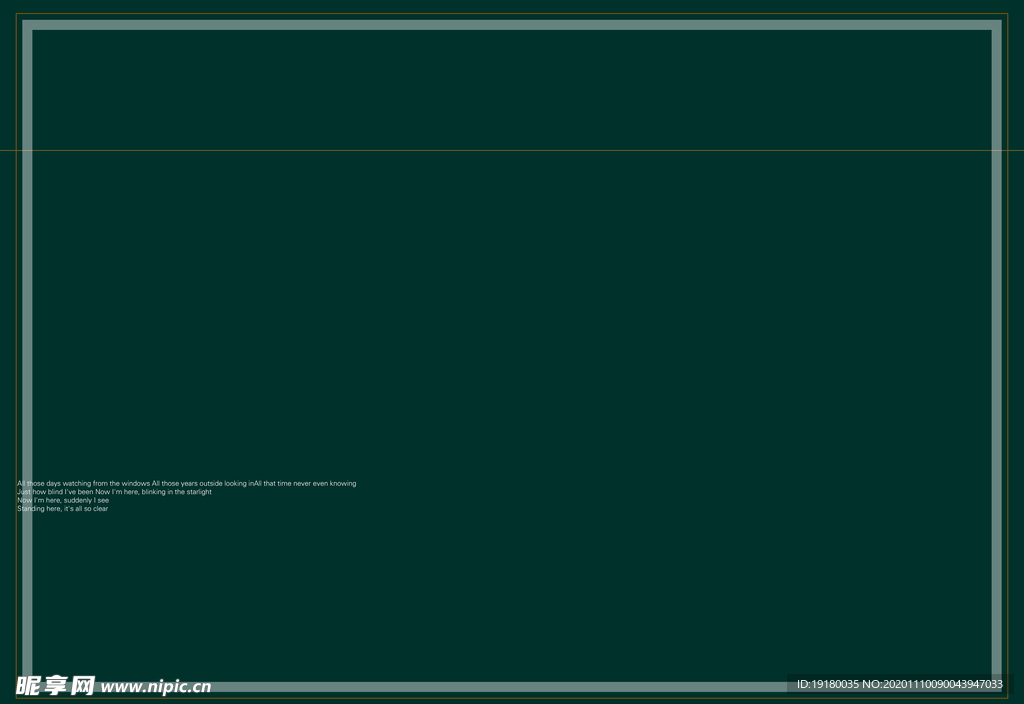
Task: Click the bottom edge of gray frame
Action: point(500,687)
